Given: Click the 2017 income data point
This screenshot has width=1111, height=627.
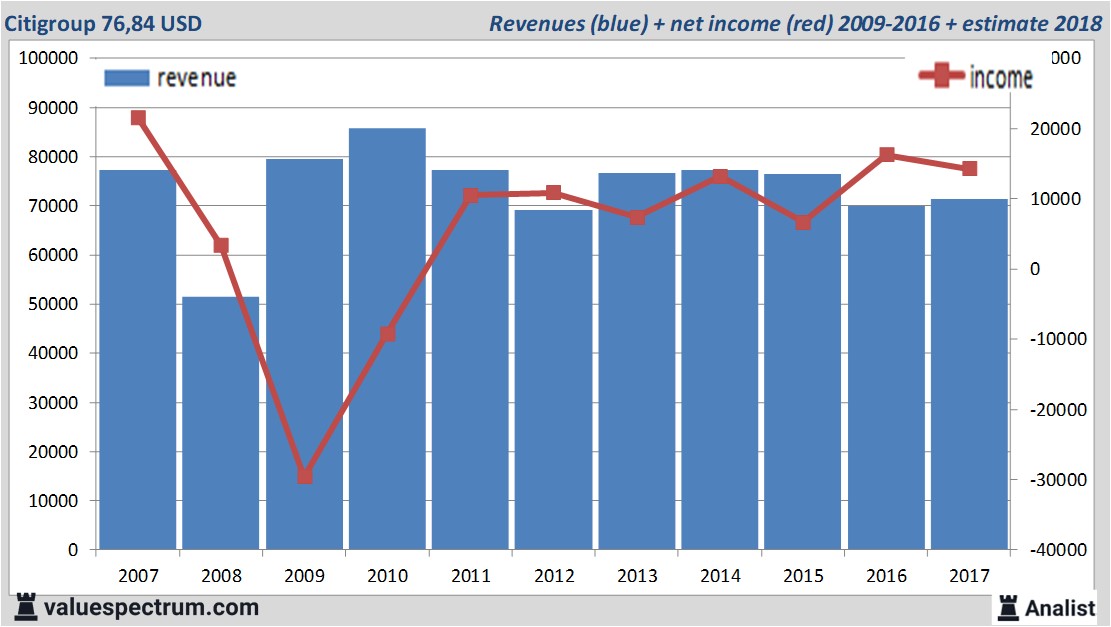Looking at the screenshot, I should (x=969, y=169).
